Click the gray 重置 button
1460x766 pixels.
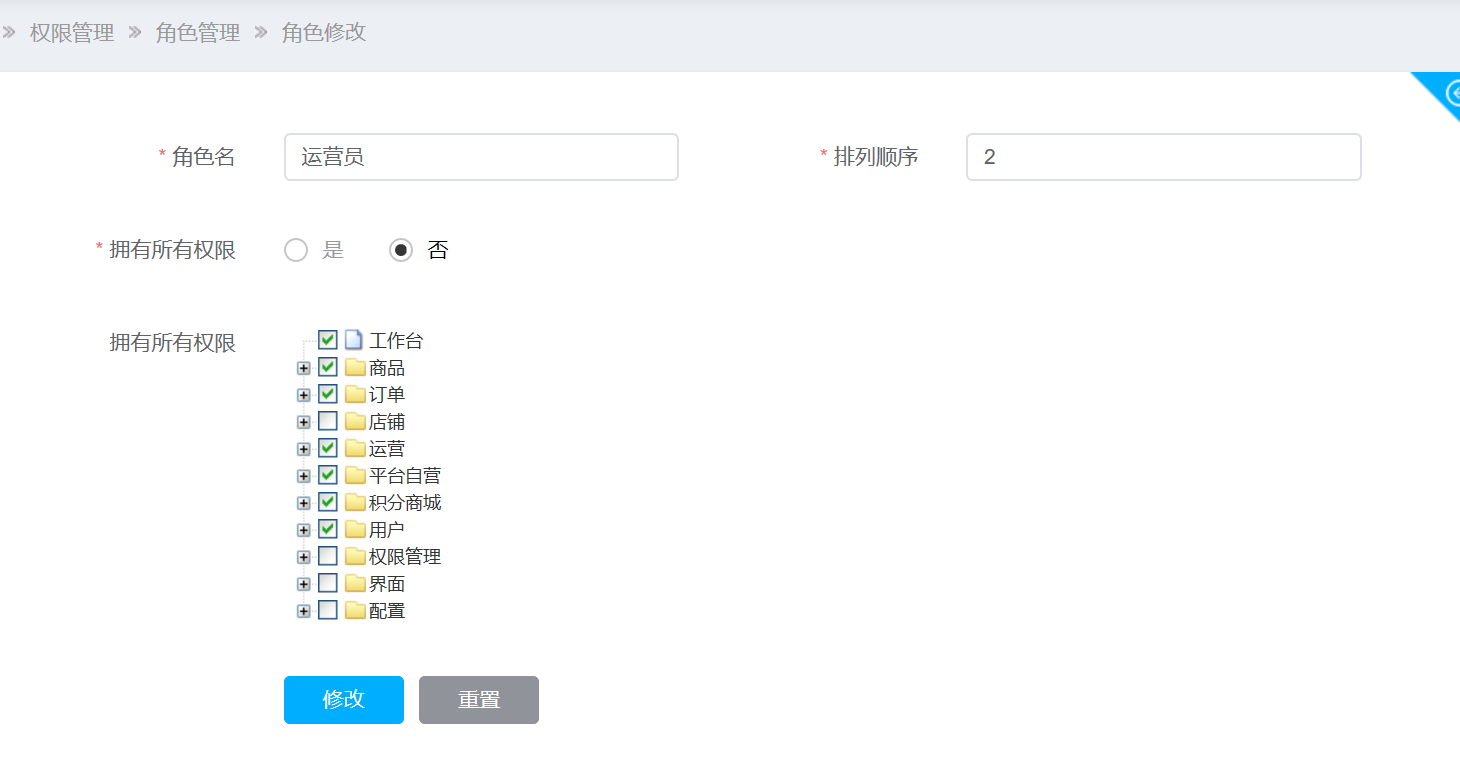pos(479,700)
